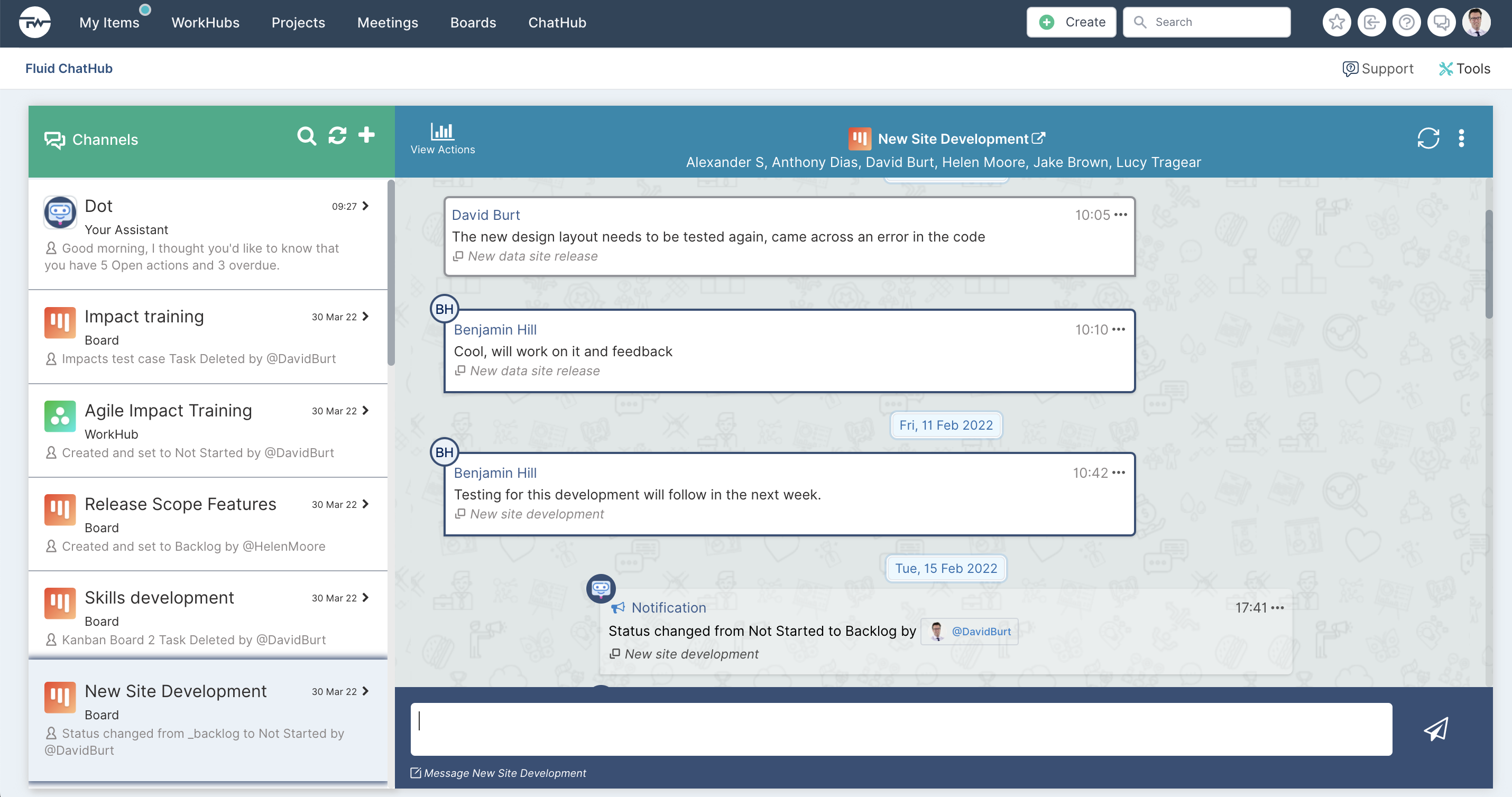Click the Release Scope Features board icon
1512x797 pixels.
(x=60, y=509)
